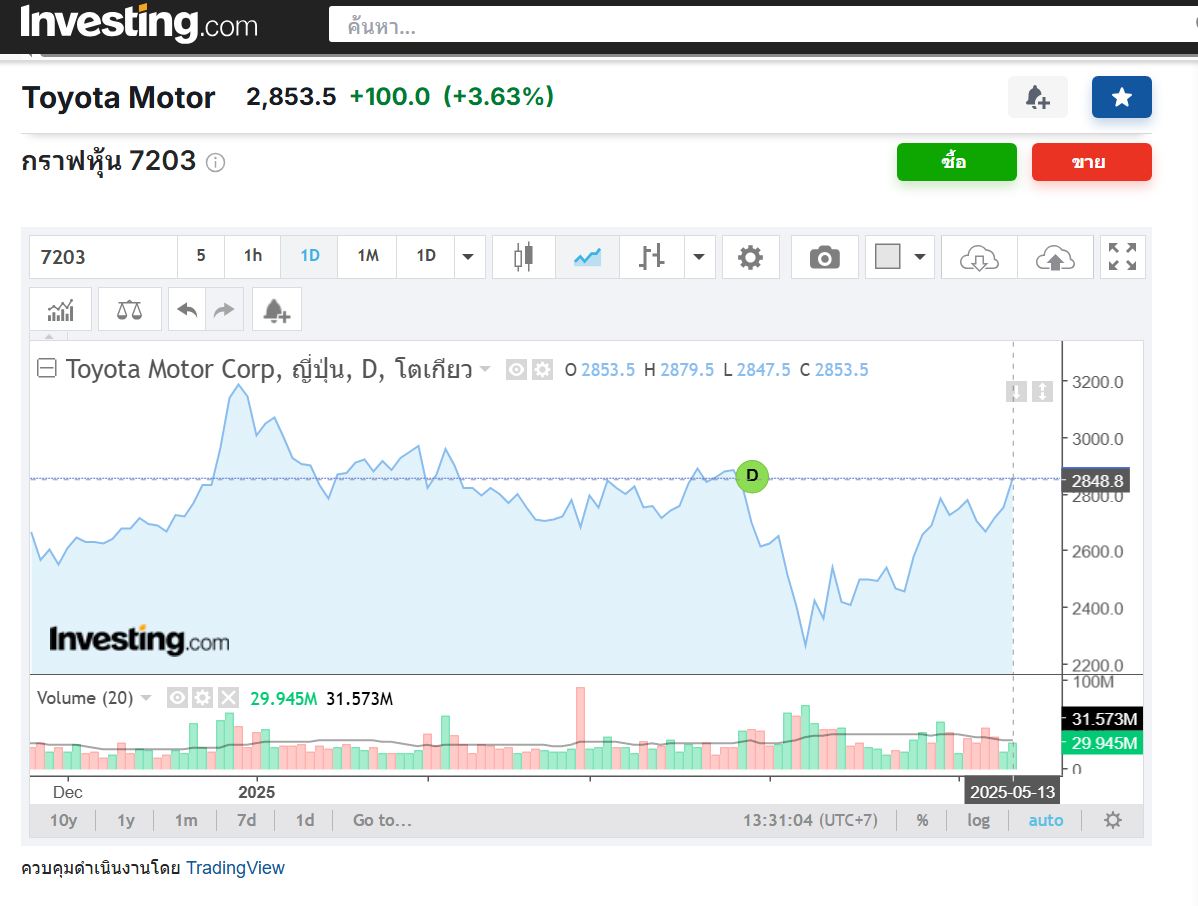Viewport: 1198px width, 906px height.
Task: Open the chart style dropdown arrow
Action: tap(698, 257)
